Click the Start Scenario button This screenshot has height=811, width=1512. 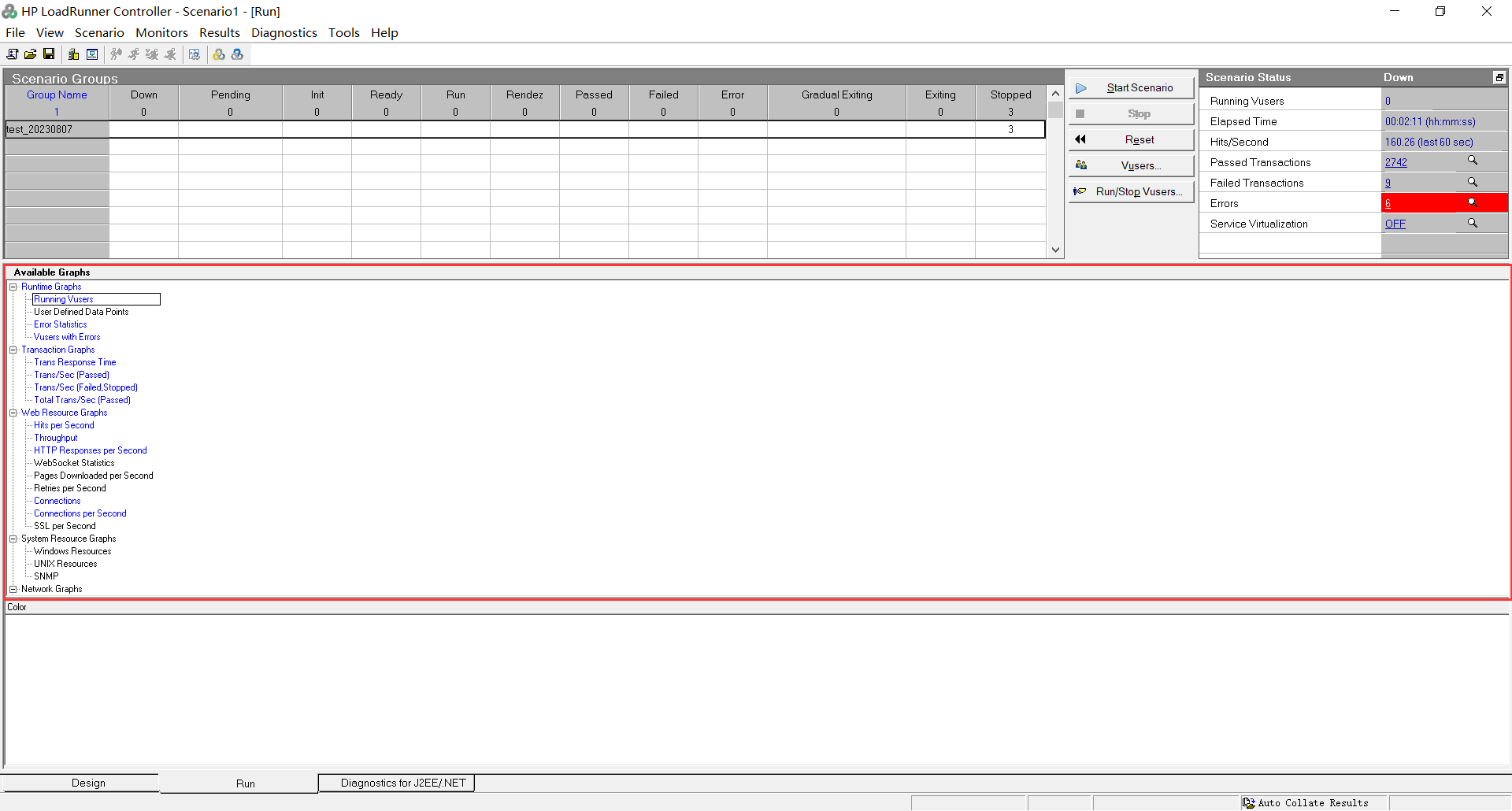pos(1131,87)
